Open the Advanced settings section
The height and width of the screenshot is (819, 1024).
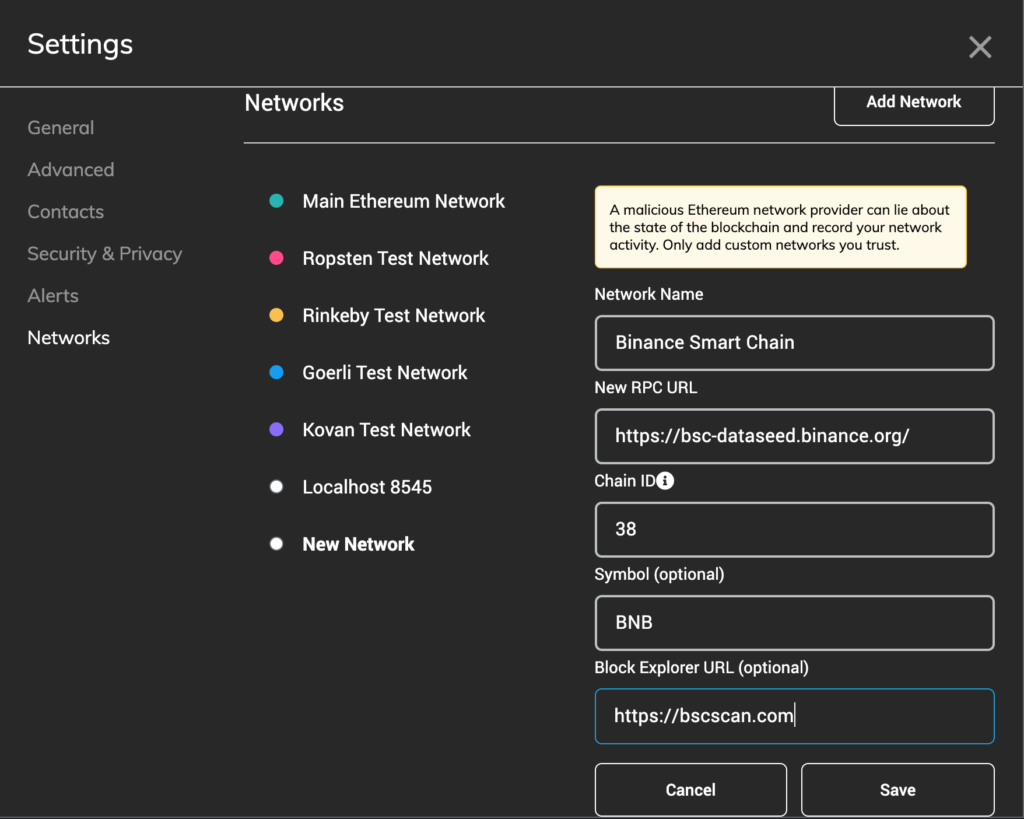[71, 170]
